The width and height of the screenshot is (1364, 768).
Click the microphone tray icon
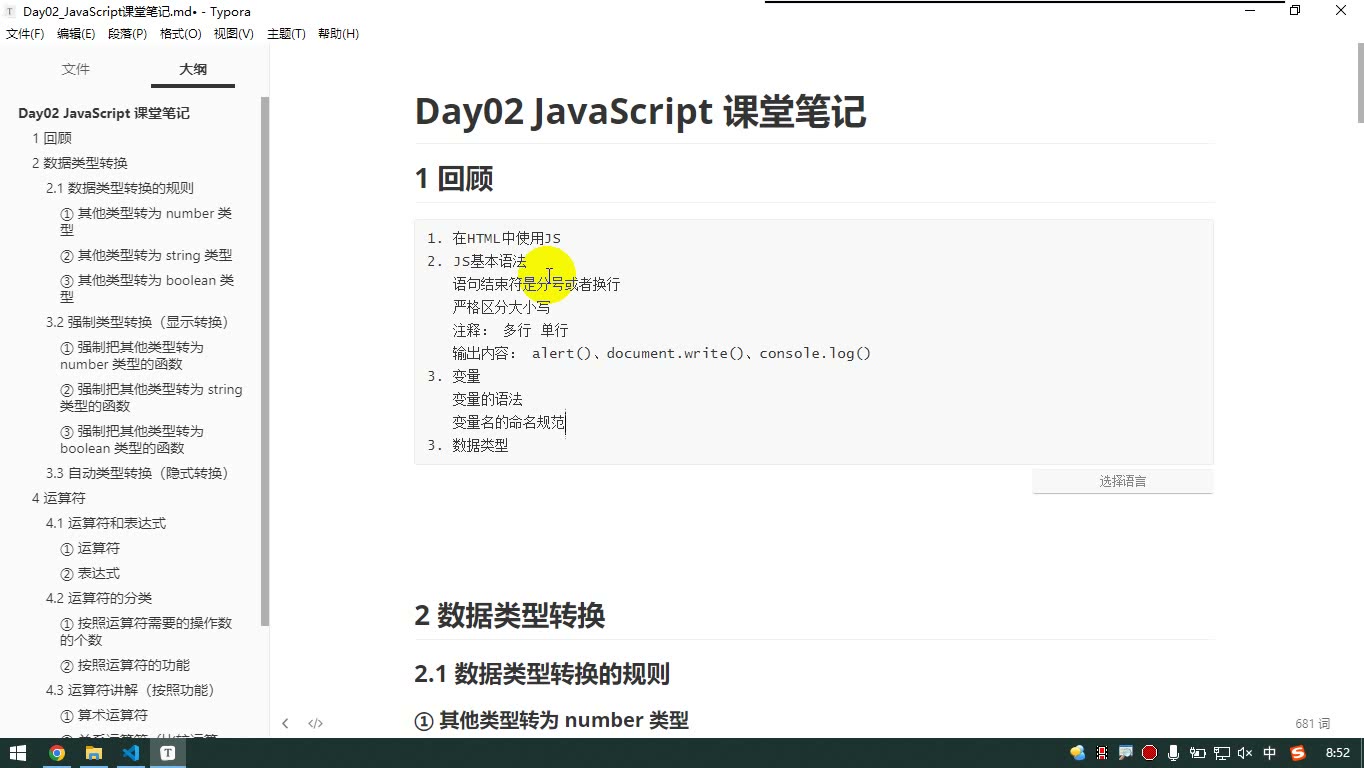(x=1173, y=753)
